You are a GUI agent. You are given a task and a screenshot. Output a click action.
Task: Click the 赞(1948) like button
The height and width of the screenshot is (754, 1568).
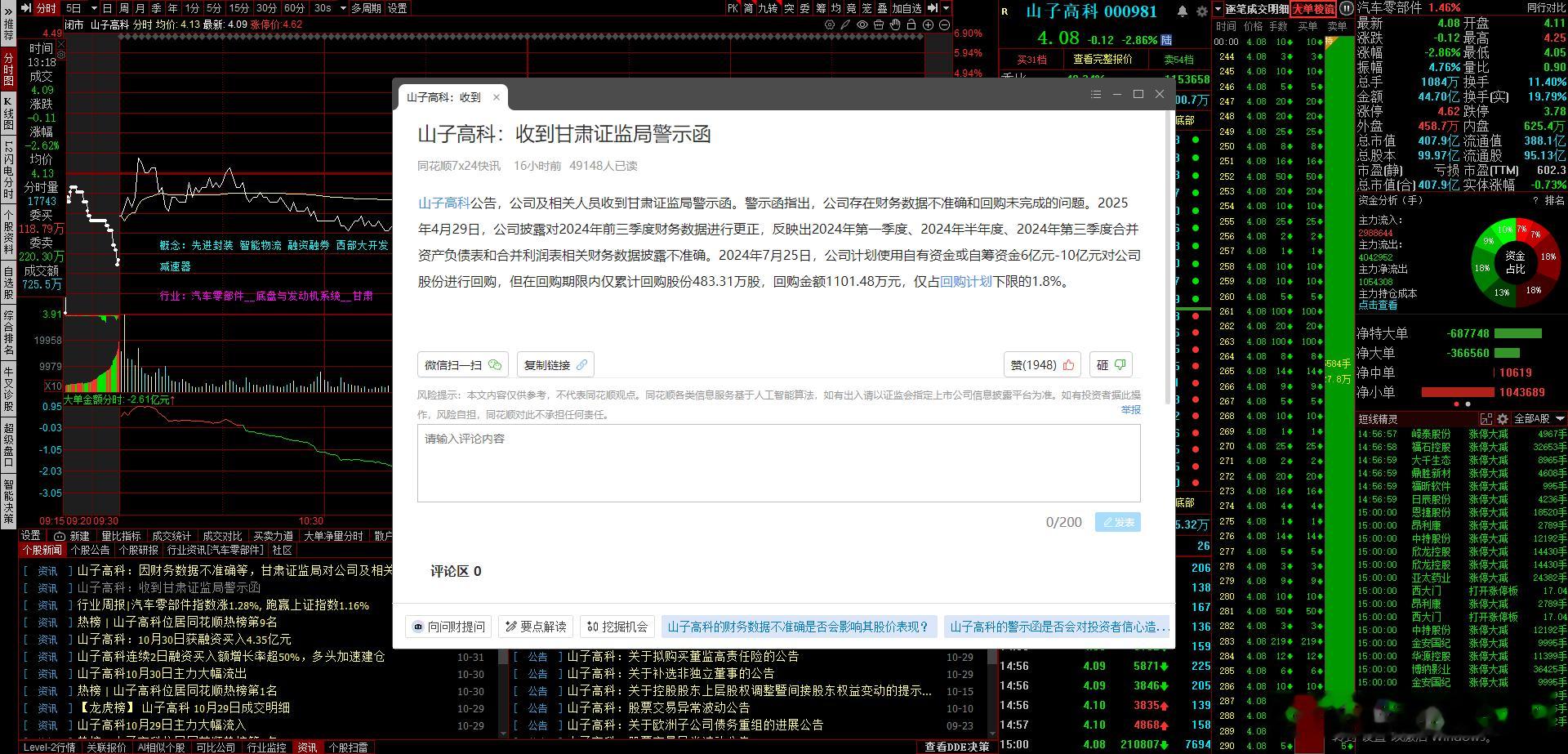pos(1041,364)
